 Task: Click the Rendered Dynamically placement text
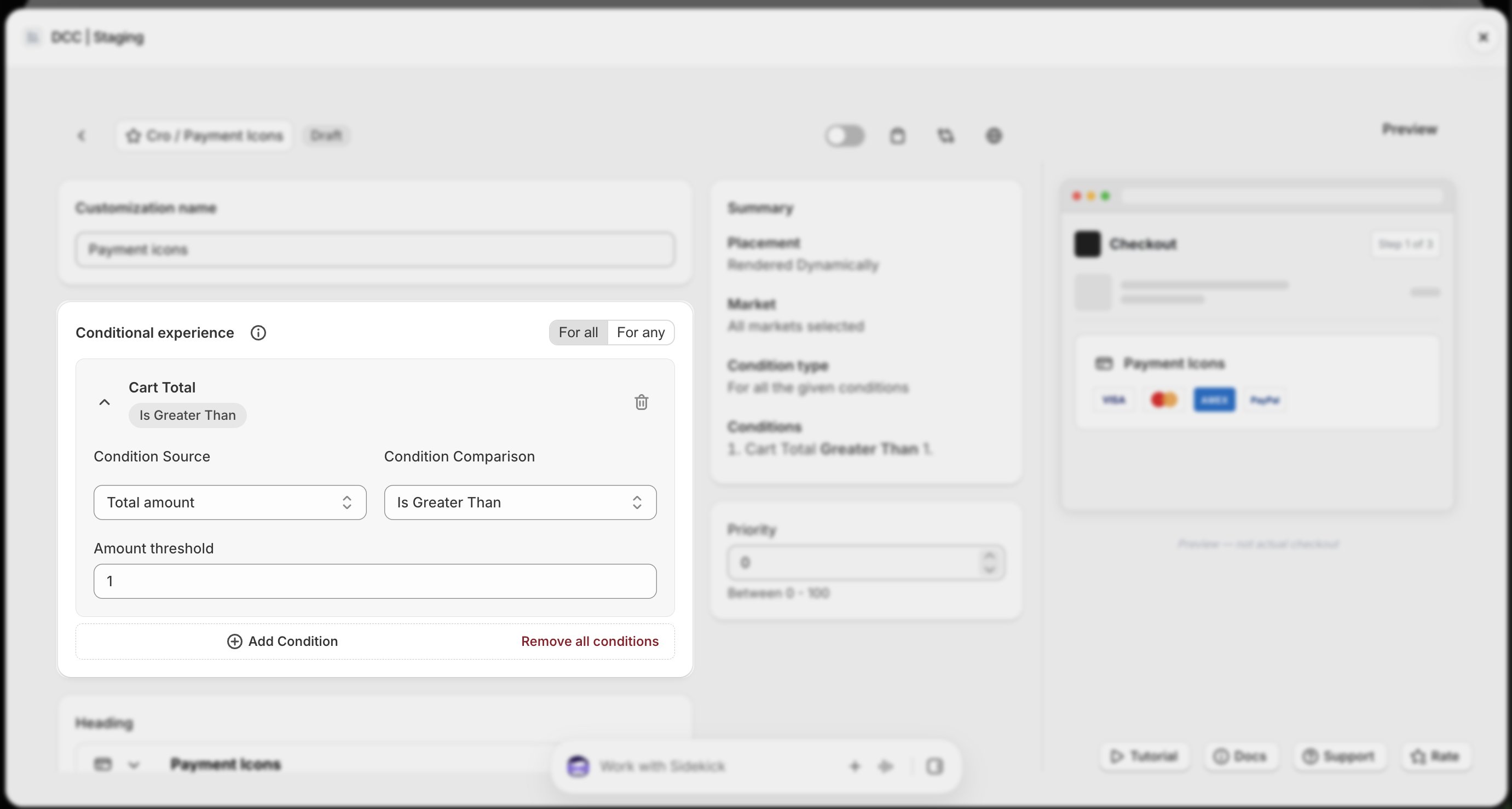click(803, 265)
